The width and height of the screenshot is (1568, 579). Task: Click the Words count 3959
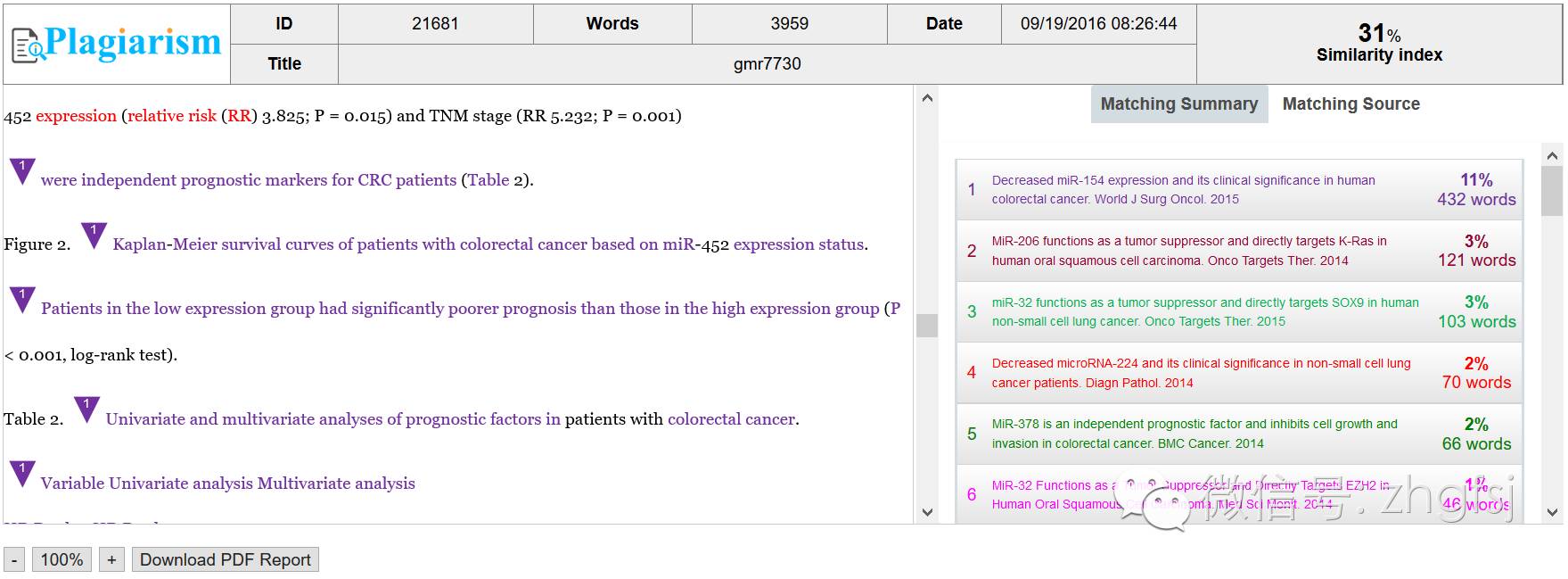(789, 24)
